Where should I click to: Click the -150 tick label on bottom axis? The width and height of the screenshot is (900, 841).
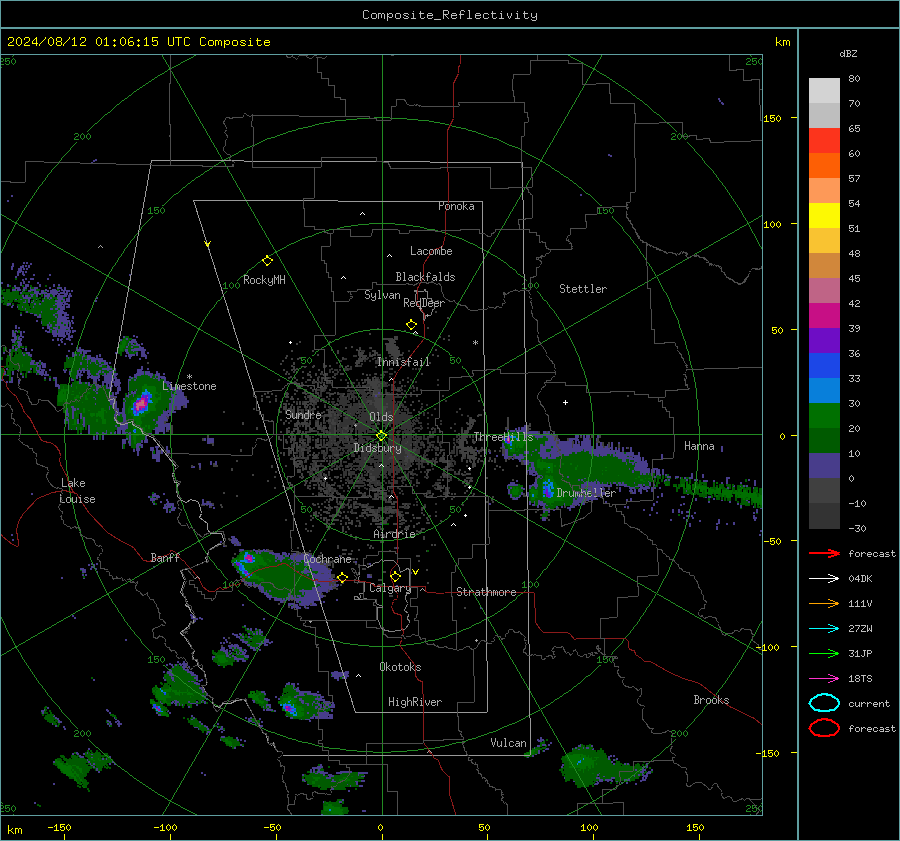pyautogui.click(x=59, y=827)
